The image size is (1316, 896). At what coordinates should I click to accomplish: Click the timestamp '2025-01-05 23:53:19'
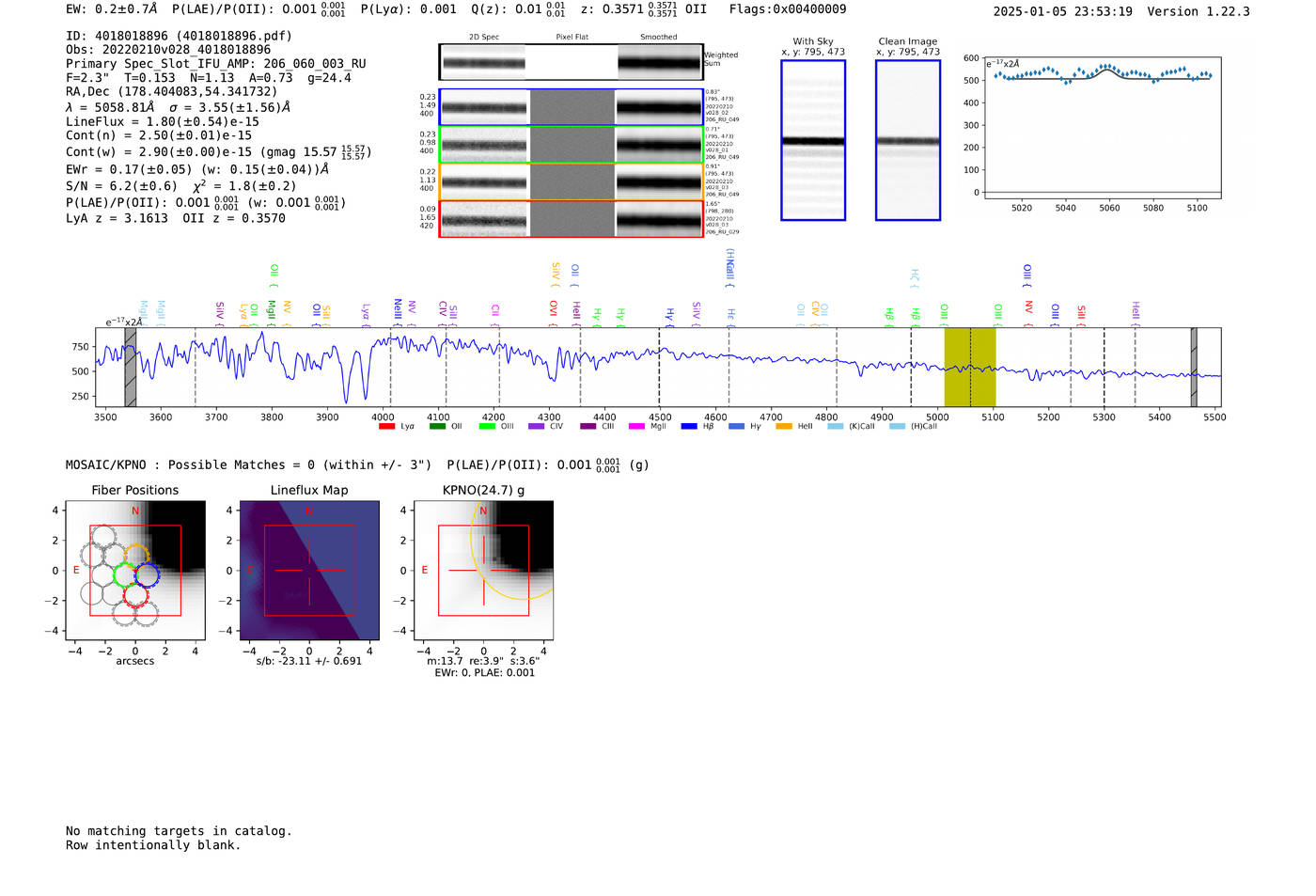1062,11
